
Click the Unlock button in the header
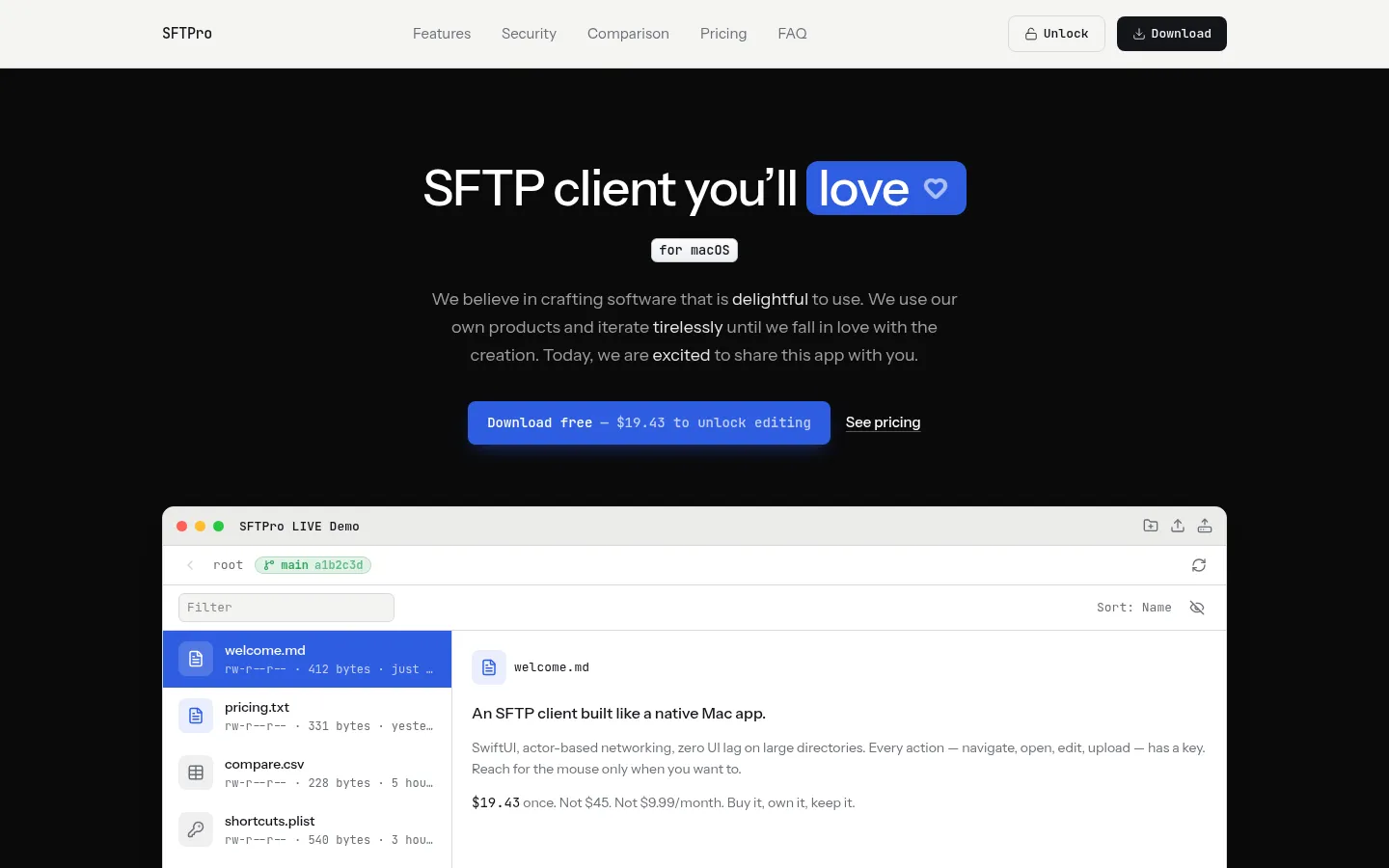click(1056, 34)
